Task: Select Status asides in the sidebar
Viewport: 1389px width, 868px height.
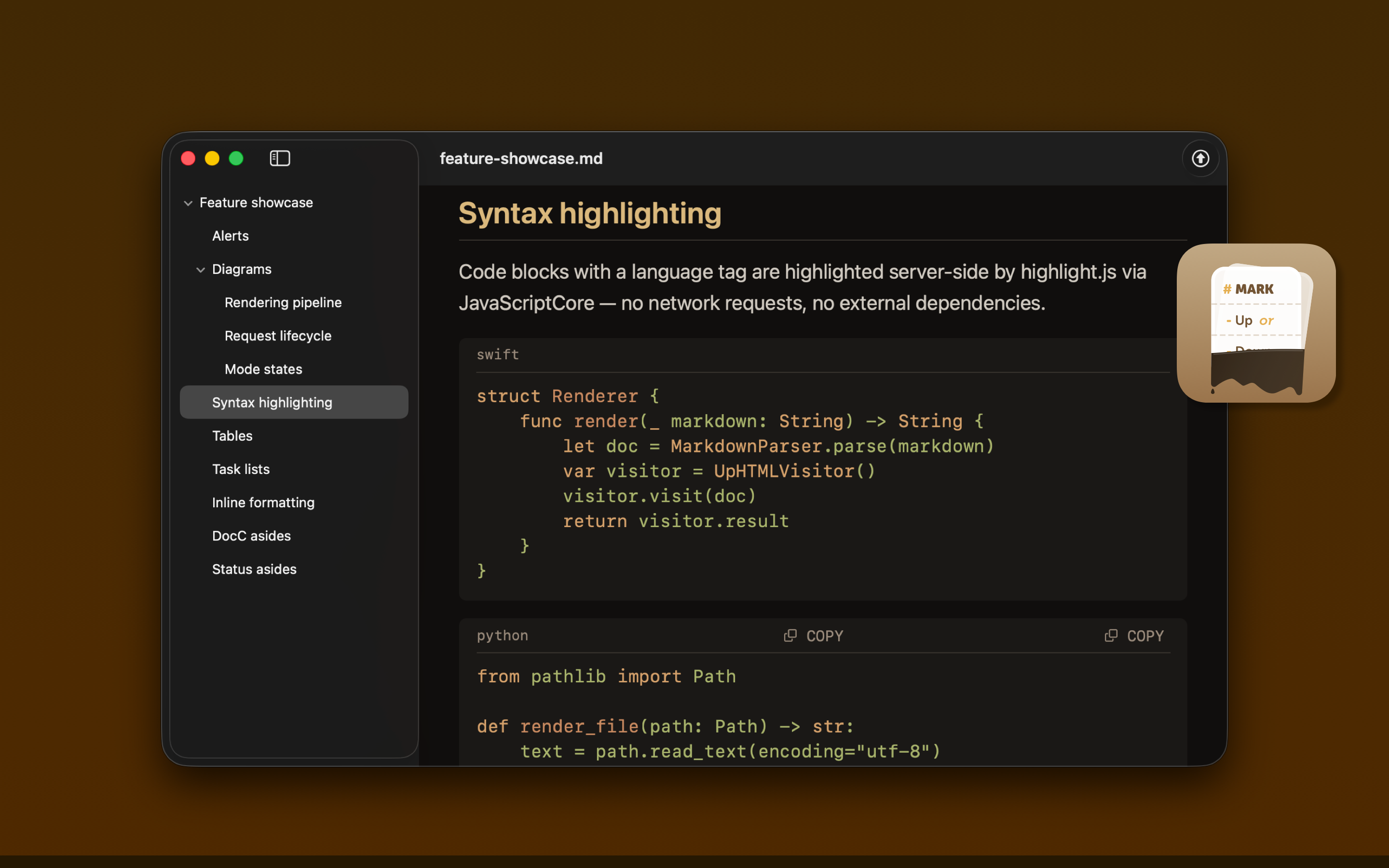Action: (x=254, y=569)
